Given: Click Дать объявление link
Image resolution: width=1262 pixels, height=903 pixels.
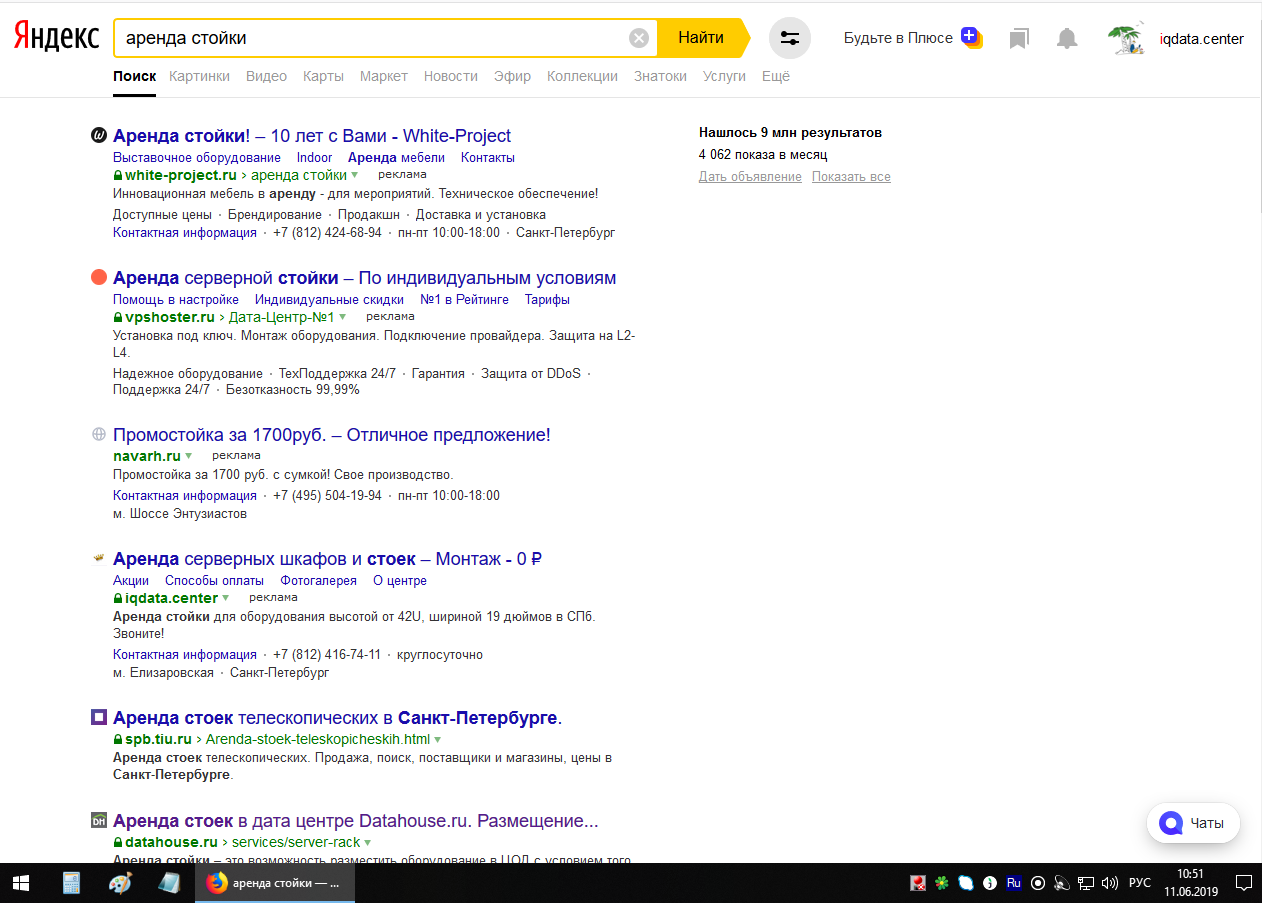Looking at the screenshot, I should (750, 177).
